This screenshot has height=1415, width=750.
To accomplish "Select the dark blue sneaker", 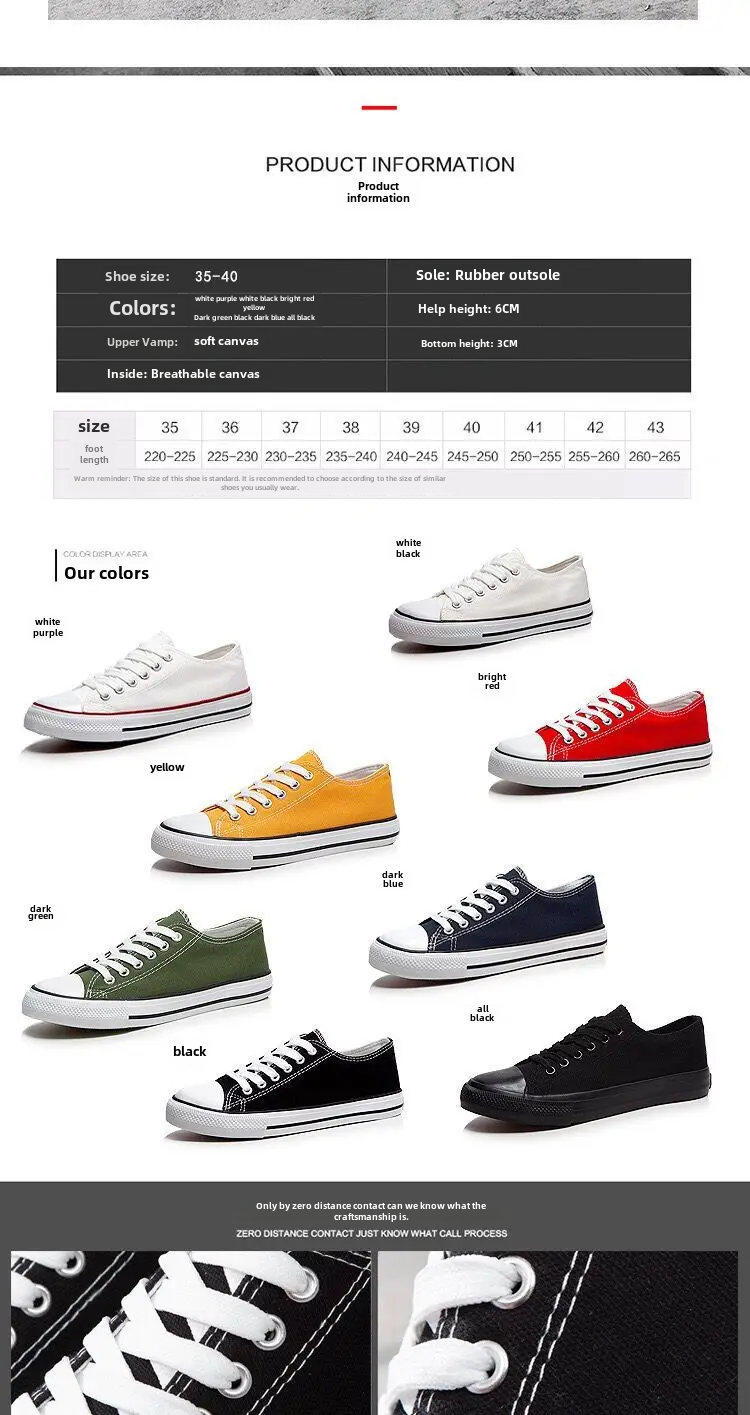I will pos(488,923).
